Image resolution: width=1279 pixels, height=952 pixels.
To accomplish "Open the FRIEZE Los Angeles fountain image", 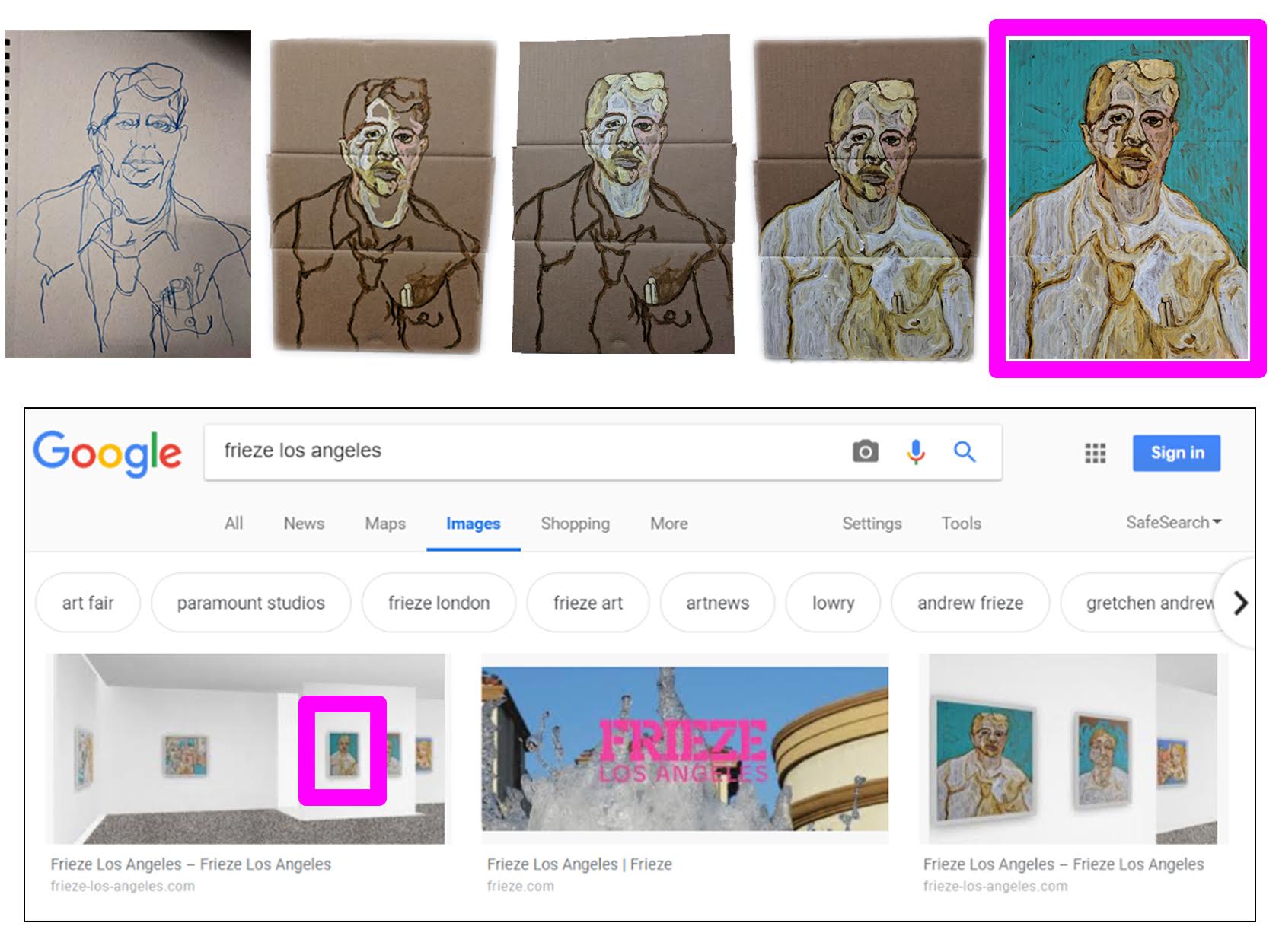I will pos(684,749).
